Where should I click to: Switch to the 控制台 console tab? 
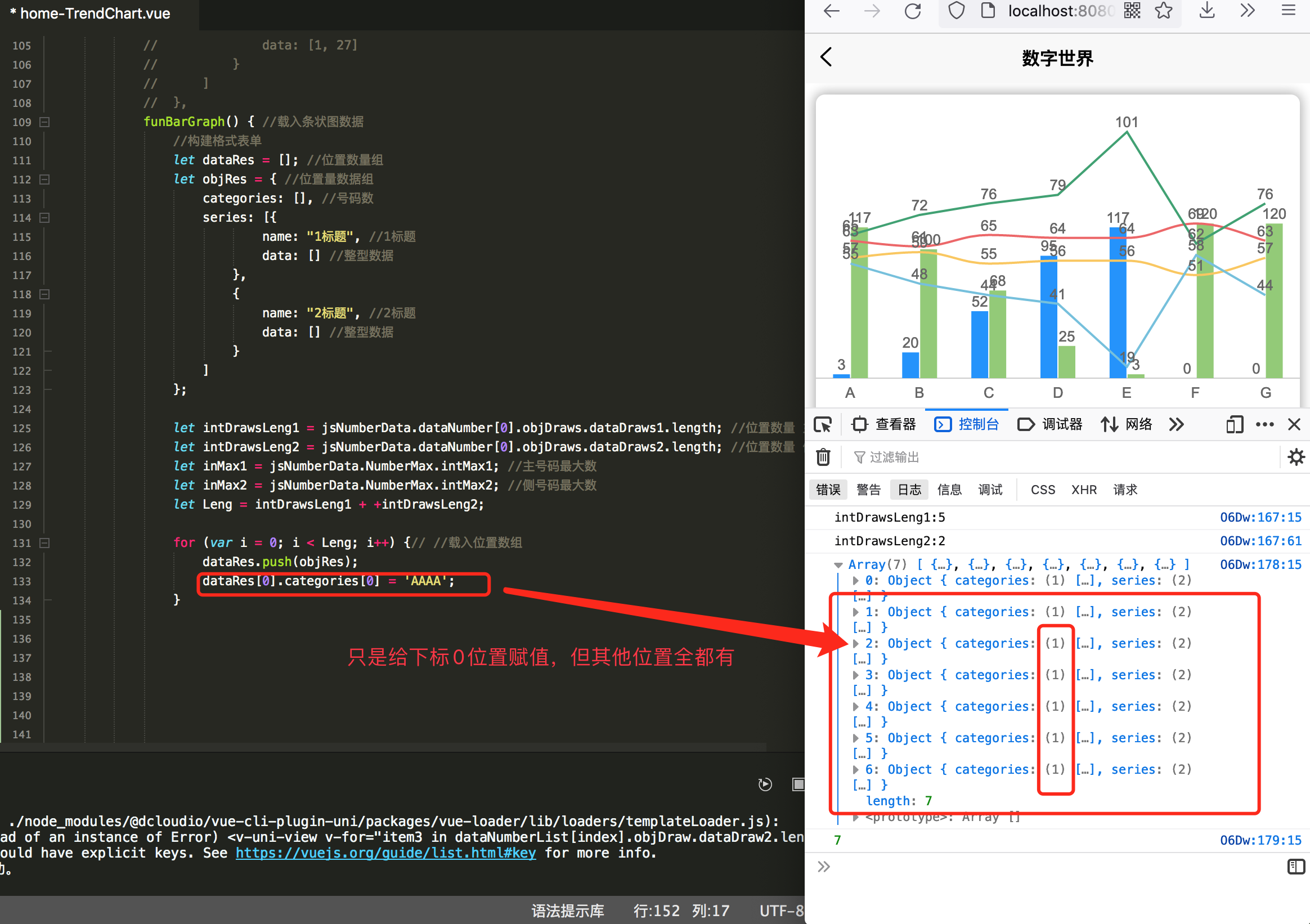click(x=967, y=425)
